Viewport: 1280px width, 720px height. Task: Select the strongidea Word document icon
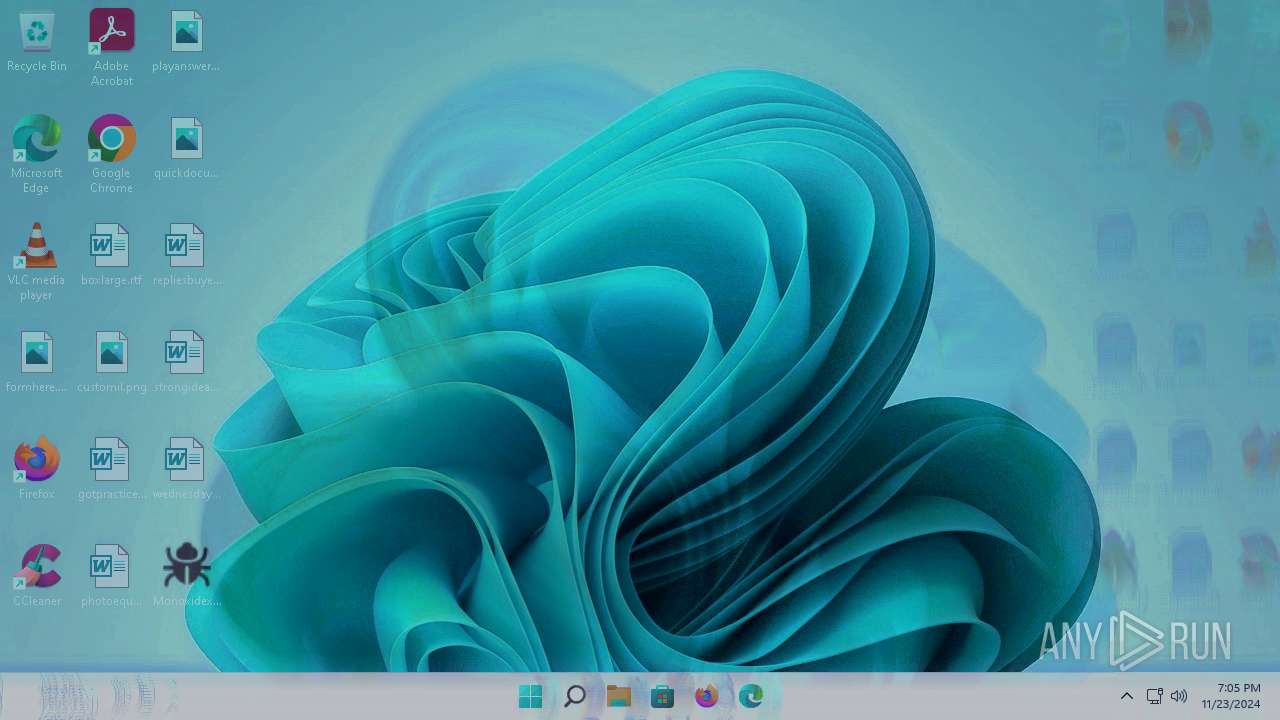pos(186,362)
